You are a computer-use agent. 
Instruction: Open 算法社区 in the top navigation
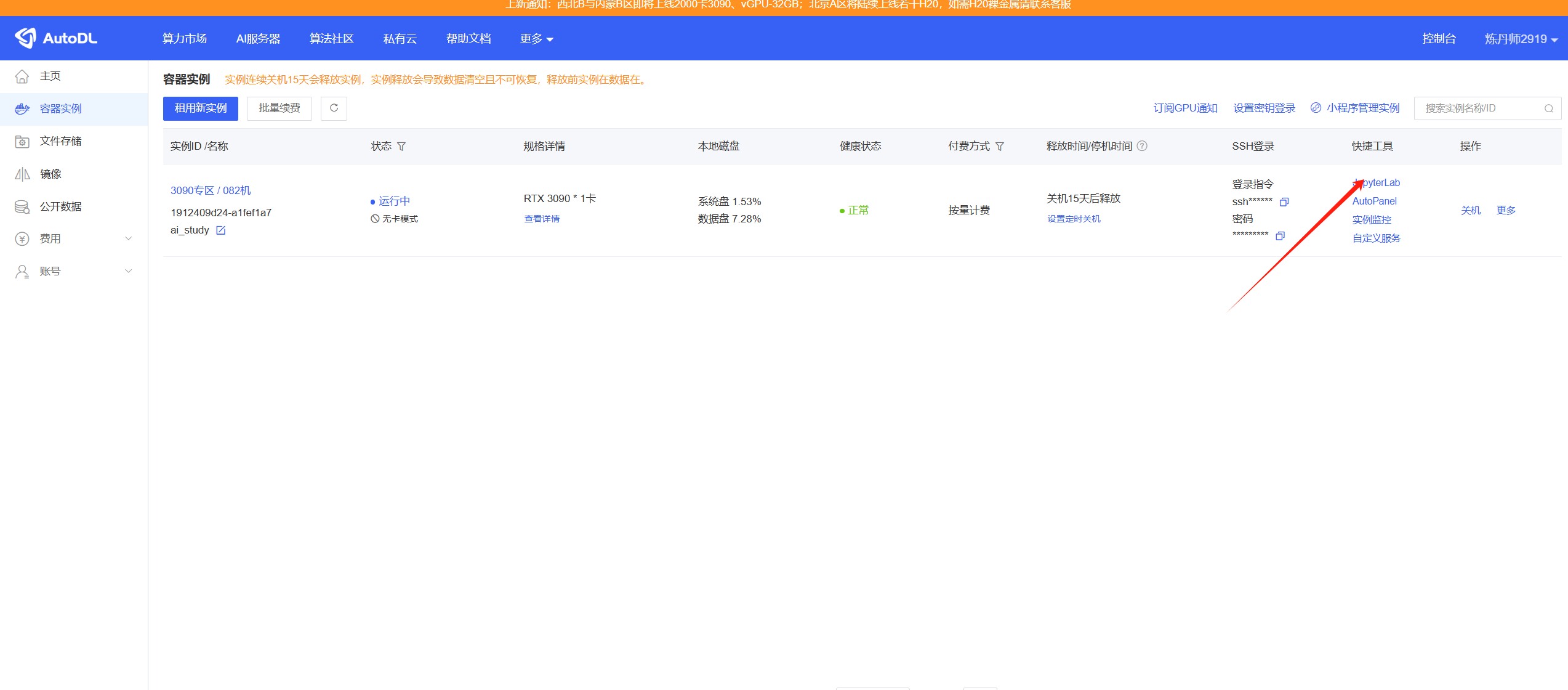331,39
